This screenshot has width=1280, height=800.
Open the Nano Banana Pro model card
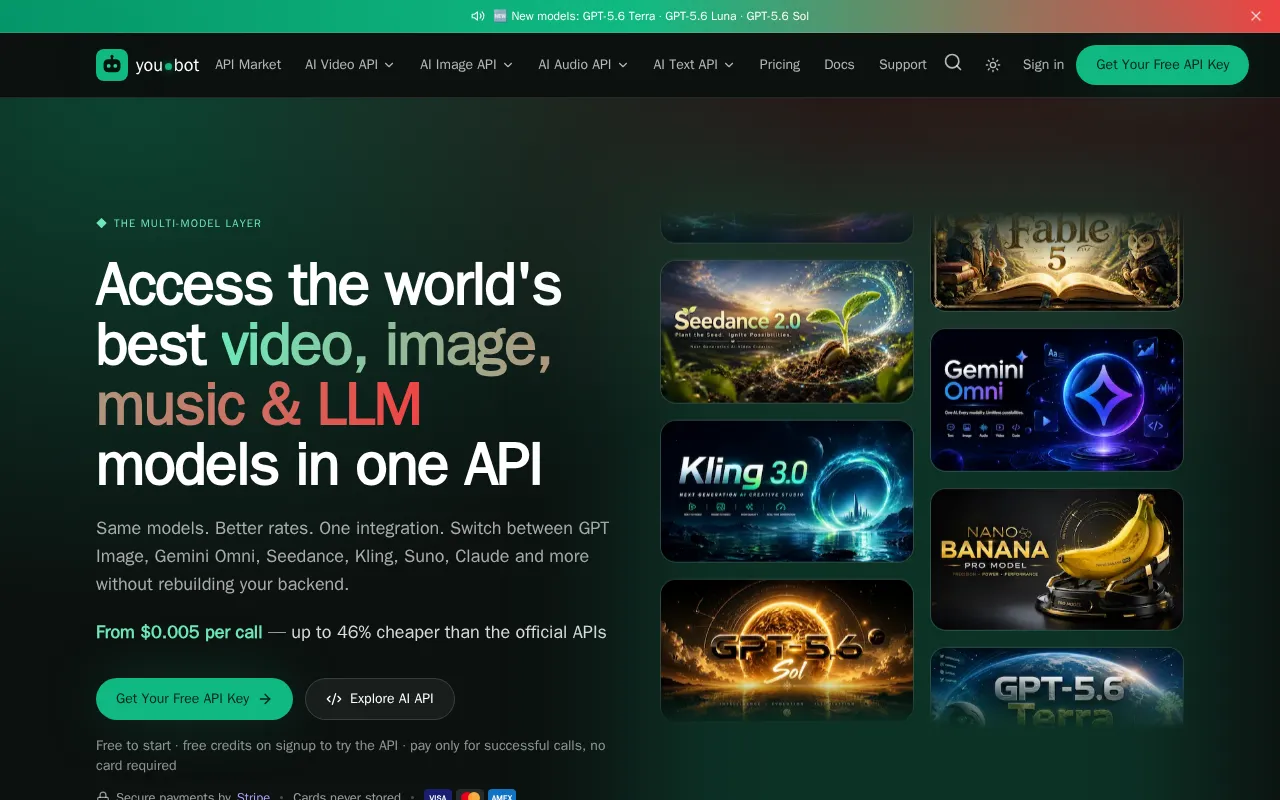tap(1057, 560)
